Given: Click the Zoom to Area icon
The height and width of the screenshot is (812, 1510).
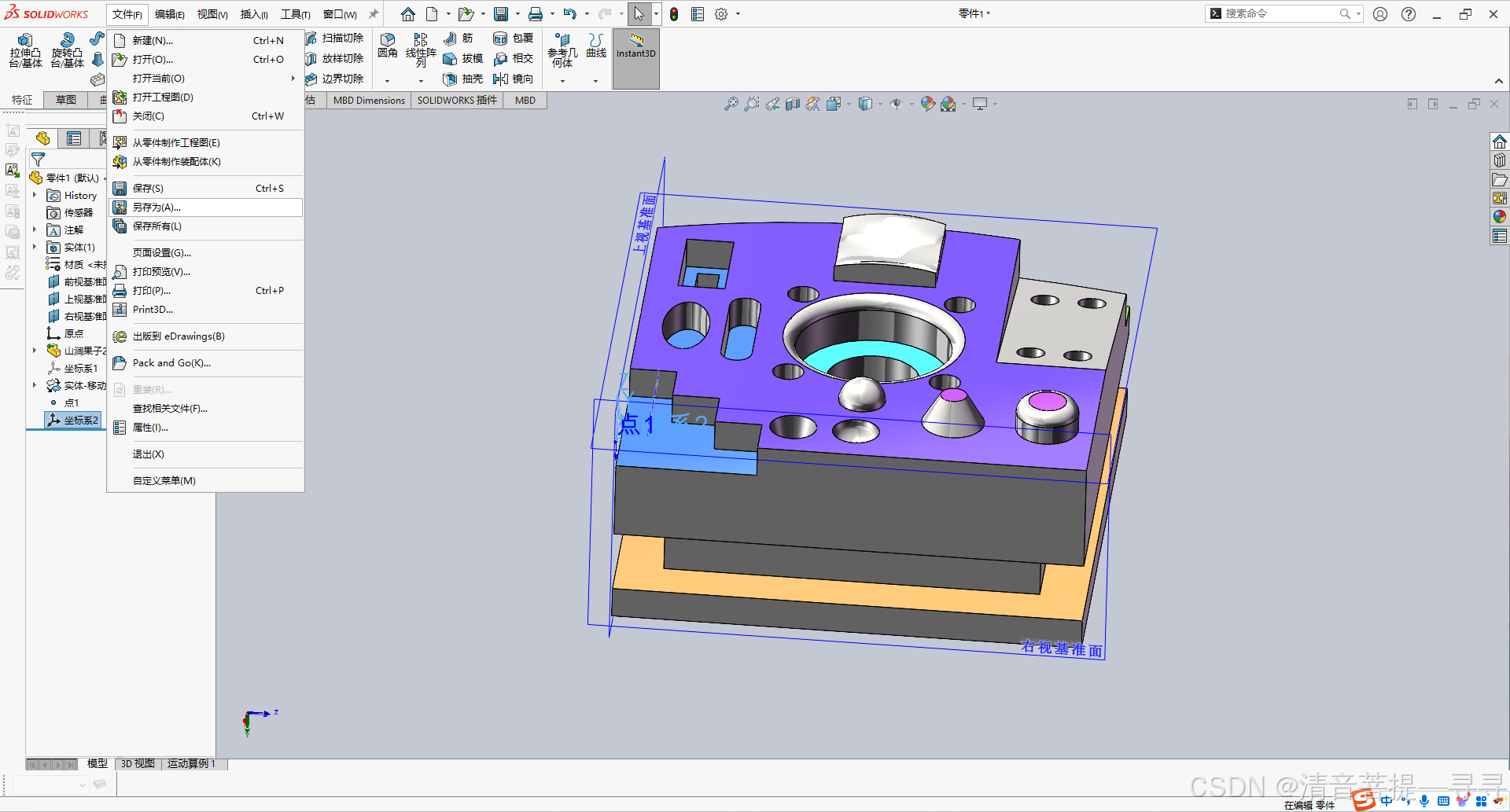Looking at the screenshot, I should point(752,104).
